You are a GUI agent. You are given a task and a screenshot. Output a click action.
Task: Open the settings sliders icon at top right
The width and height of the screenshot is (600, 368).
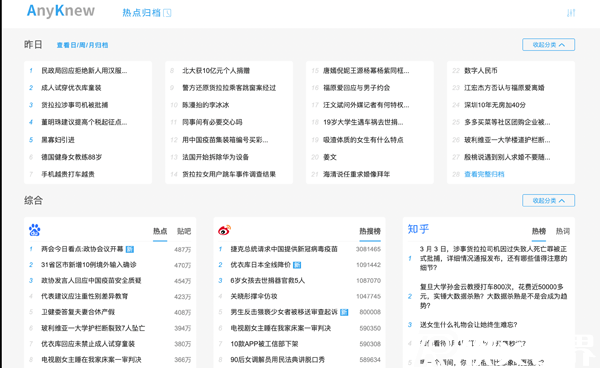click(571, 13)
